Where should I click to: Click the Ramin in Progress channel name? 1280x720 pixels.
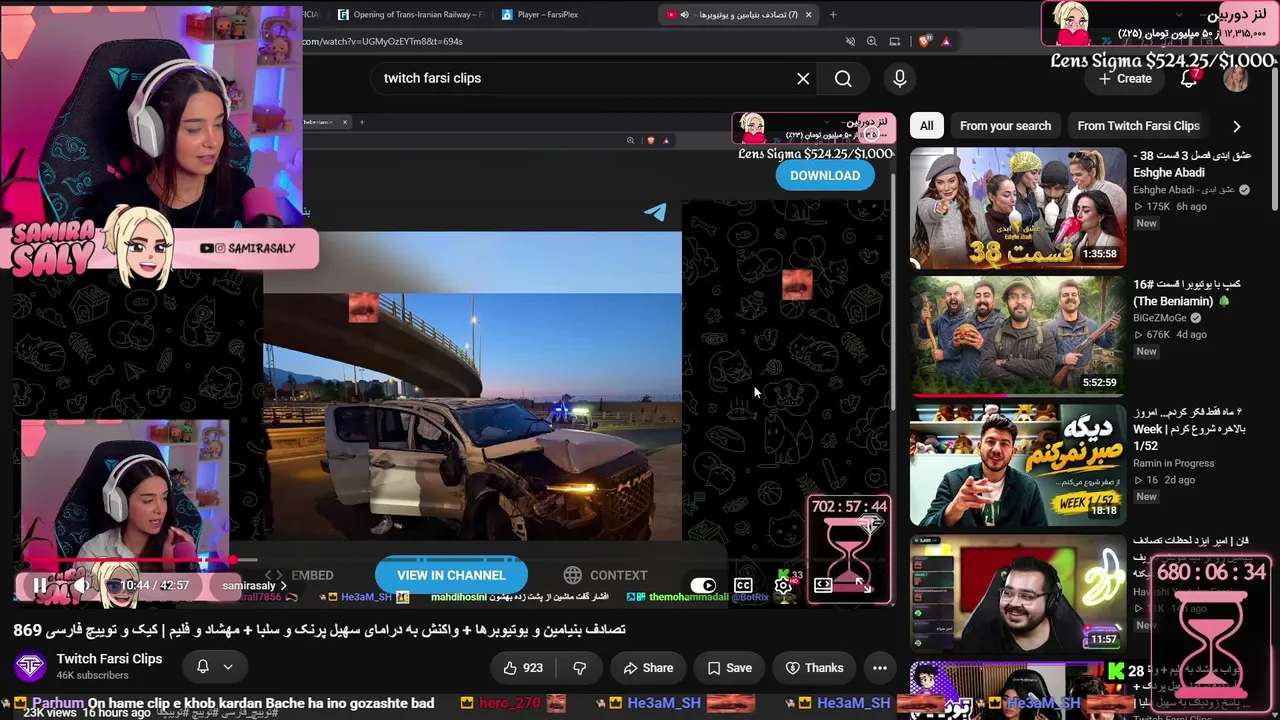[1173, 463]
